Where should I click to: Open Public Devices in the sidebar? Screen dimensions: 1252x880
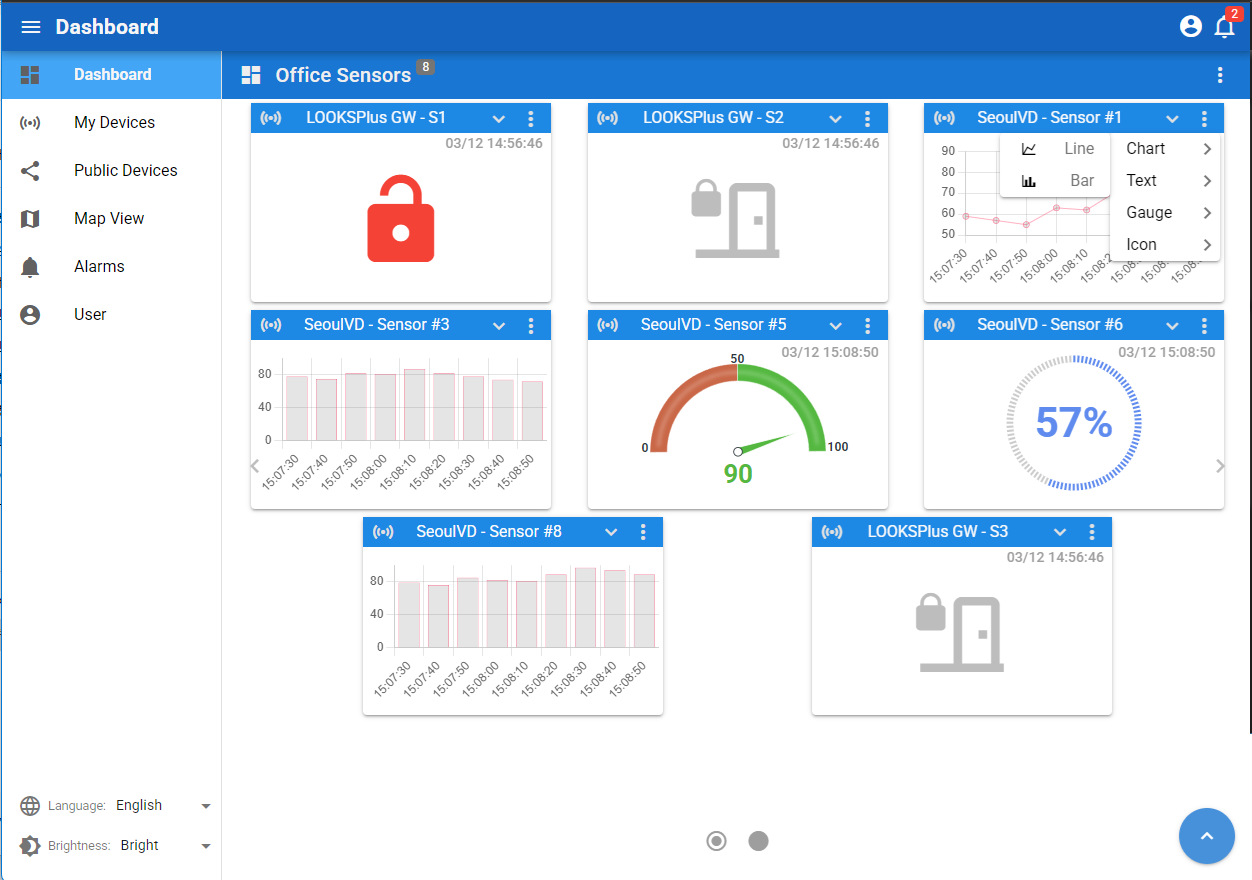pyautogui.click(x=111, y=171)
